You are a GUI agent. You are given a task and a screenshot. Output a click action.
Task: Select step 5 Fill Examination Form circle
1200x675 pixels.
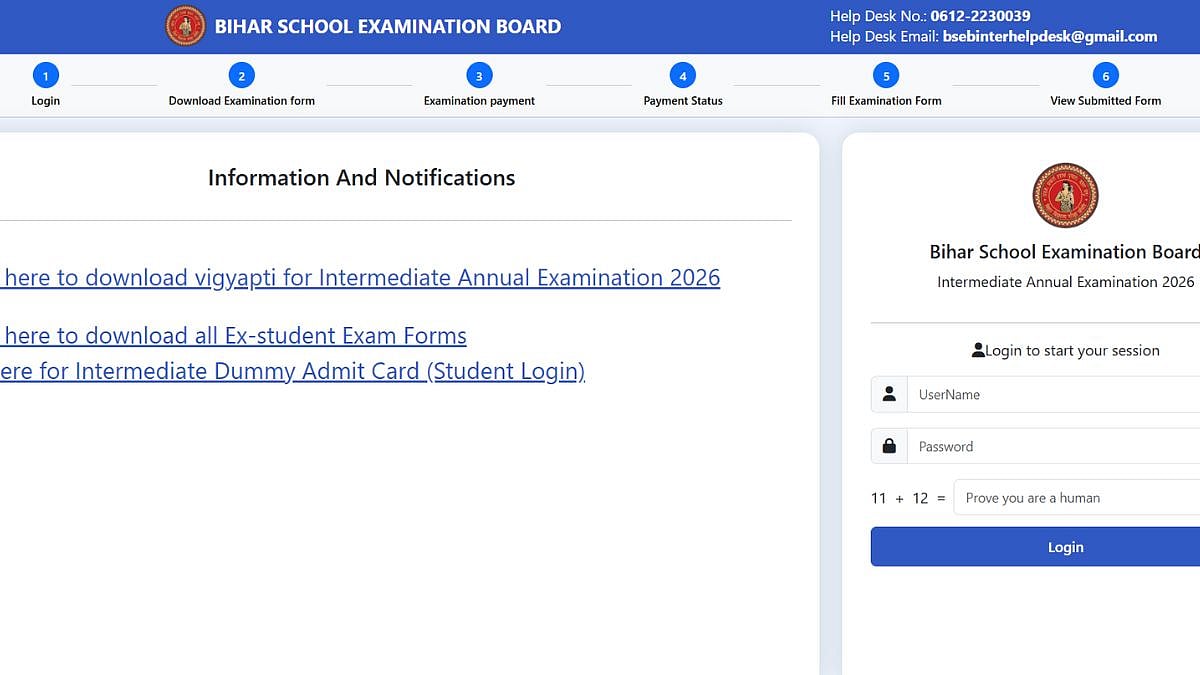[x=886, y=75]
